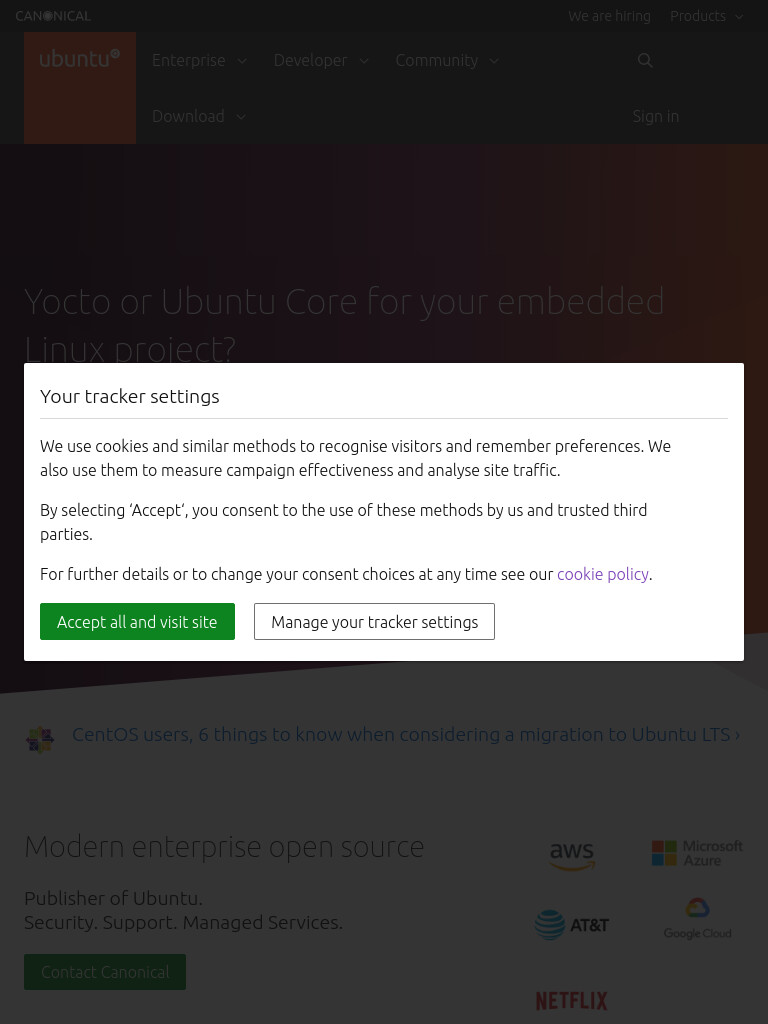Click the Canonical logo in the top bar
This screenshot has height=1024, width=768.
53,16
